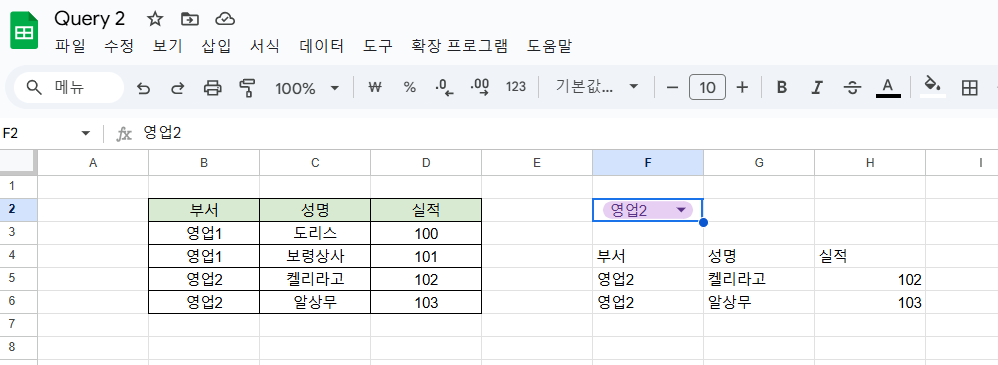The height and width of the screenshot is (365, 998).
Task: Click the font size field showing 10
Action: click(707, 87)
